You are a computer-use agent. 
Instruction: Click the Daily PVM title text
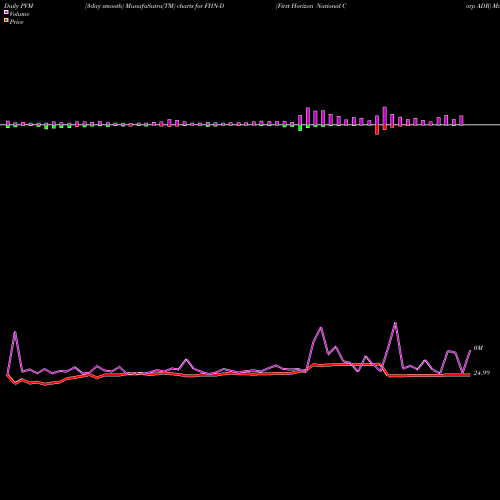(18, 6)
